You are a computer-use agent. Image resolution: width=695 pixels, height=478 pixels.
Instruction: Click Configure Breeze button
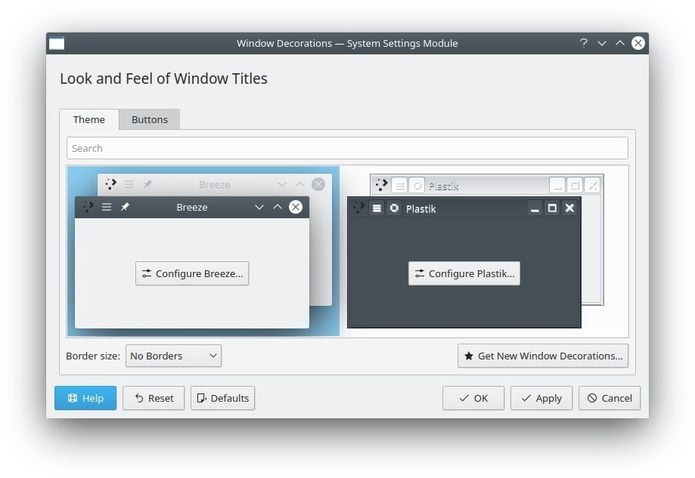point(192,274)
